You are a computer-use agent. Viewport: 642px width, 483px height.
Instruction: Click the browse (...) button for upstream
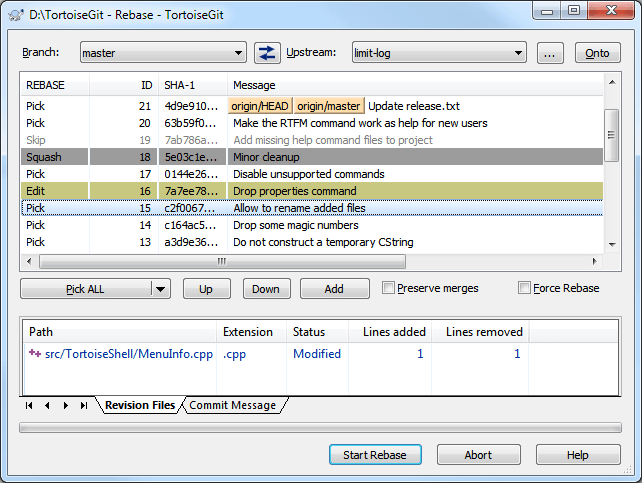pos(550,53)
